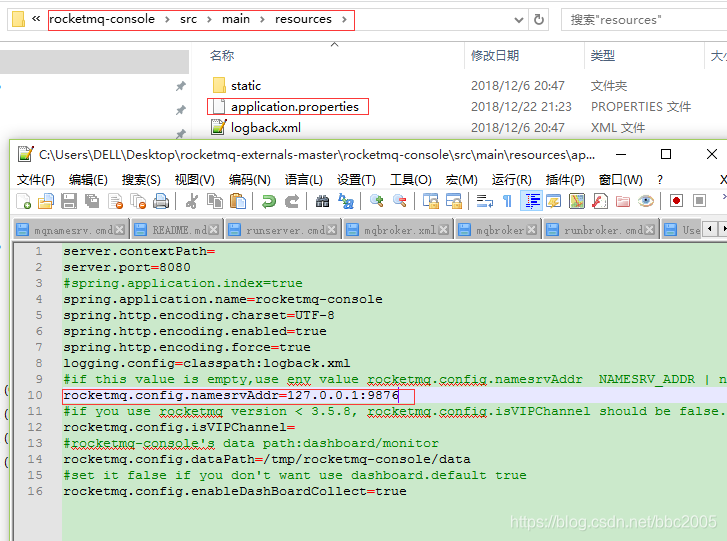
Task: Click the Save All toolbar icon
Action: (92, 202)
